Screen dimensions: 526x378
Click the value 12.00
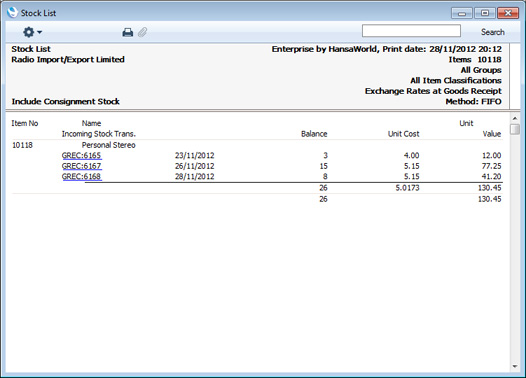(x=491, y=156)
